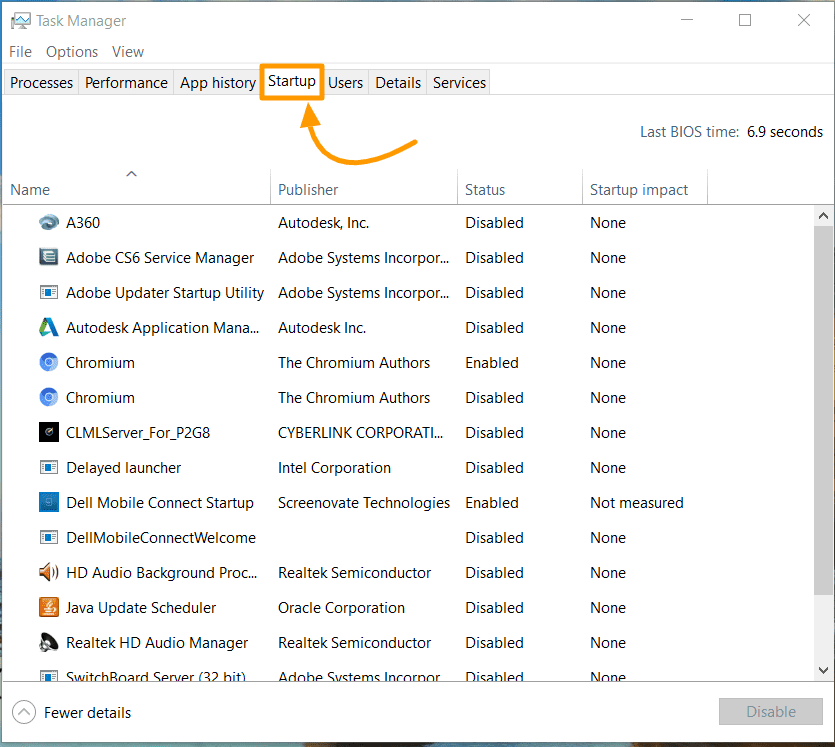Switch to the App history tab

[x=218, y=83]
